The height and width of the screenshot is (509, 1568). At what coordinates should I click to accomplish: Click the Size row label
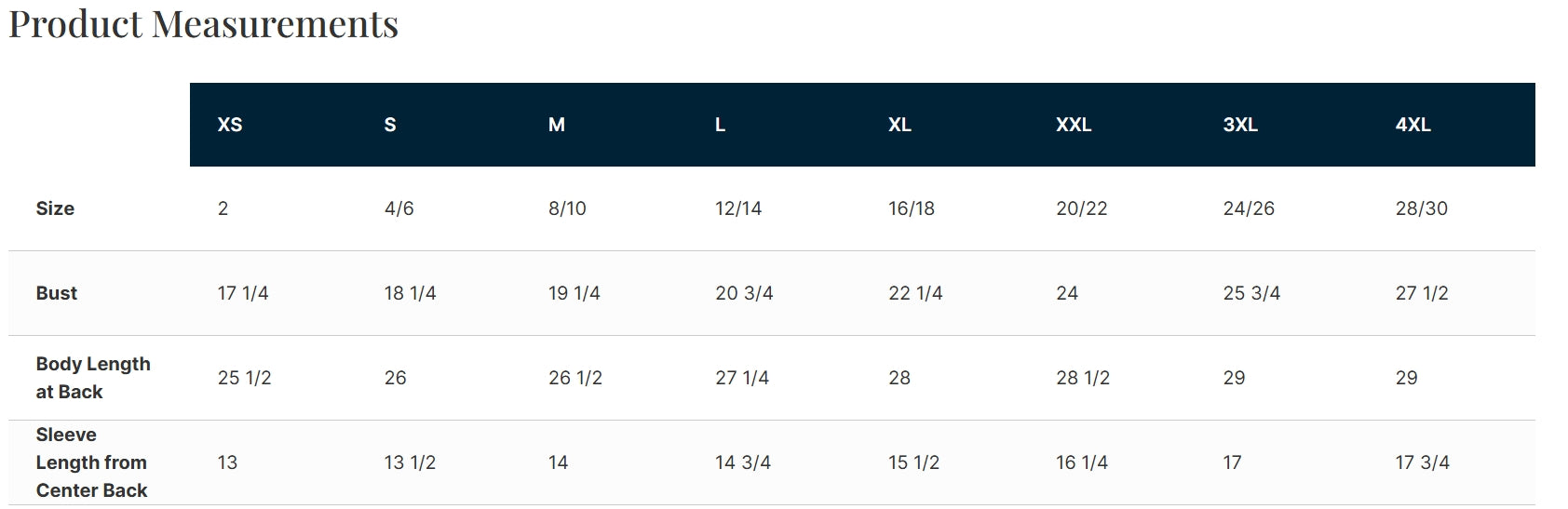tap(55, 208)
